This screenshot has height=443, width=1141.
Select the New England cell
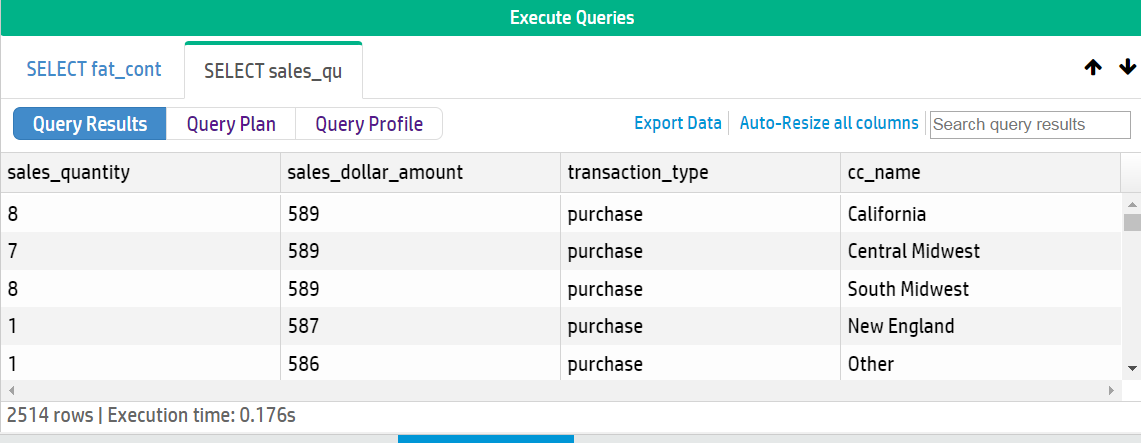click(900, 326)
